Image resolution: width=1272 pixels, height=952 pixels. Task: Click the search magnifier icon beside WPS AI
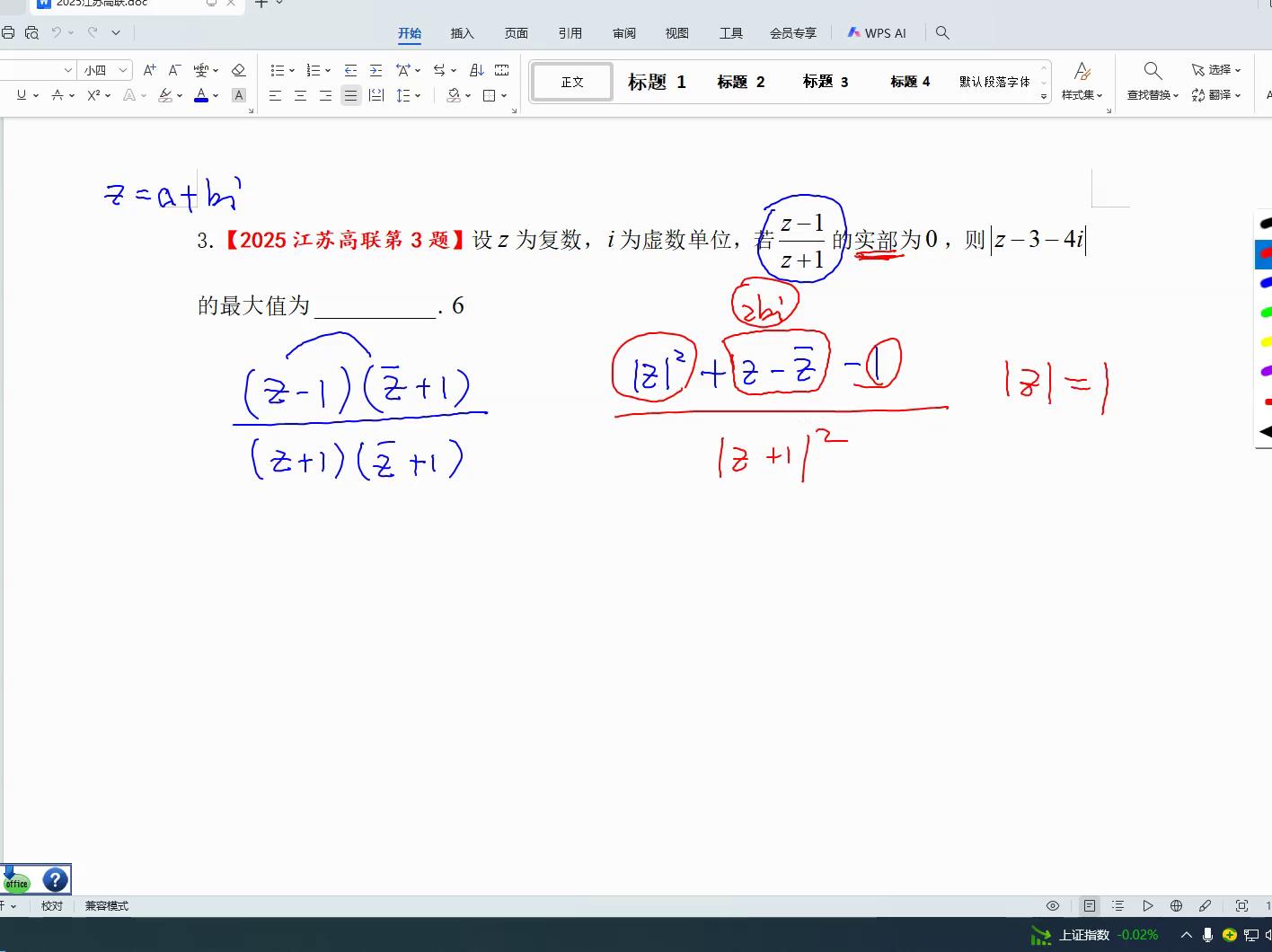click(x=942, y=33)
